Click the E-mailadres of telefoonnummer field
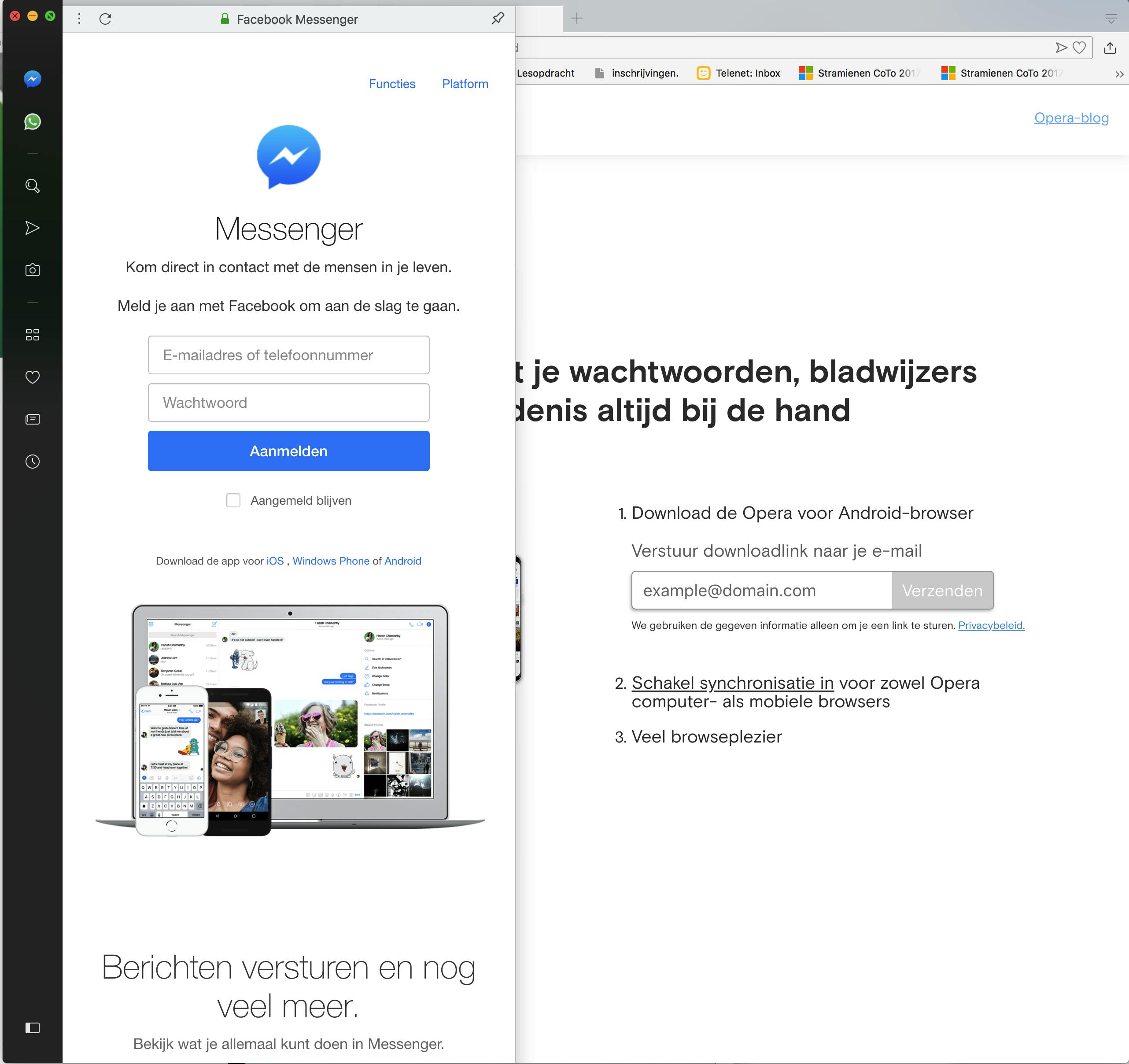 288,355
